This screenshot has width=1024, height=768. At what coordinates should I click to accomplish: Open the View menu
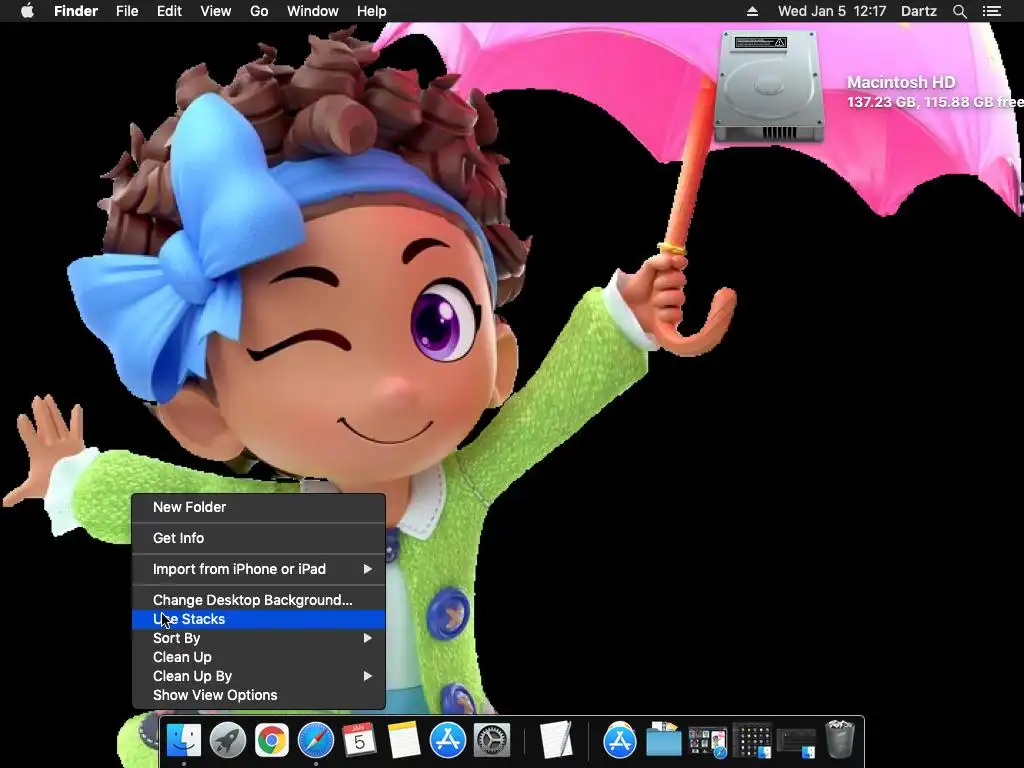coord(216,11)
